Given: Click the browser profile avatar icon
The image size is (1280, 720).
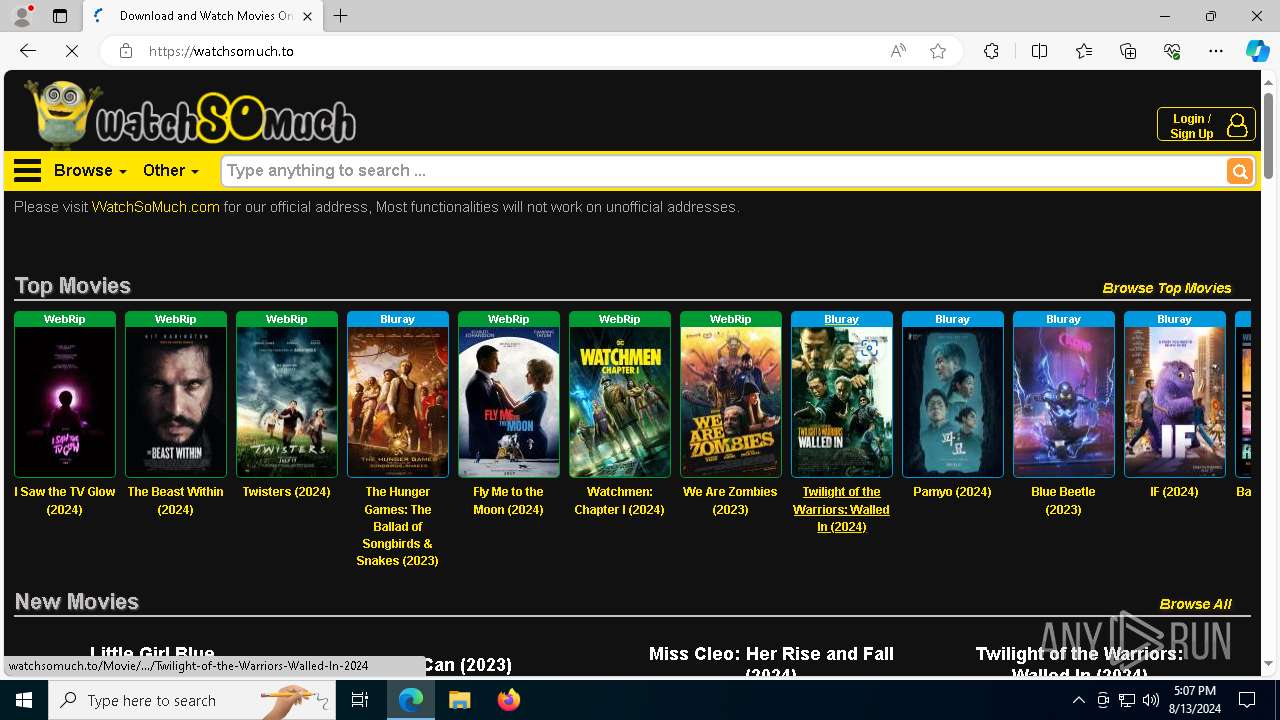Looking at the screenshot, I should pos(22,16).
